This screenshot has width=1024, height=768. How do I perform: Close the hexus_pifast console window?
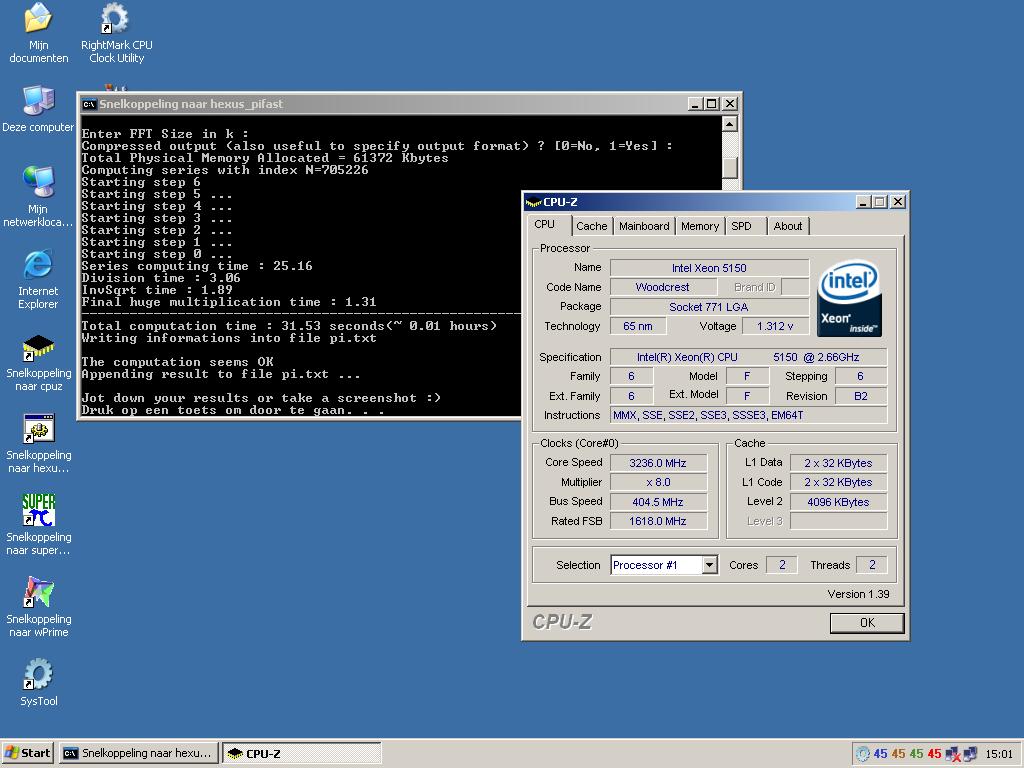[730, 104]
